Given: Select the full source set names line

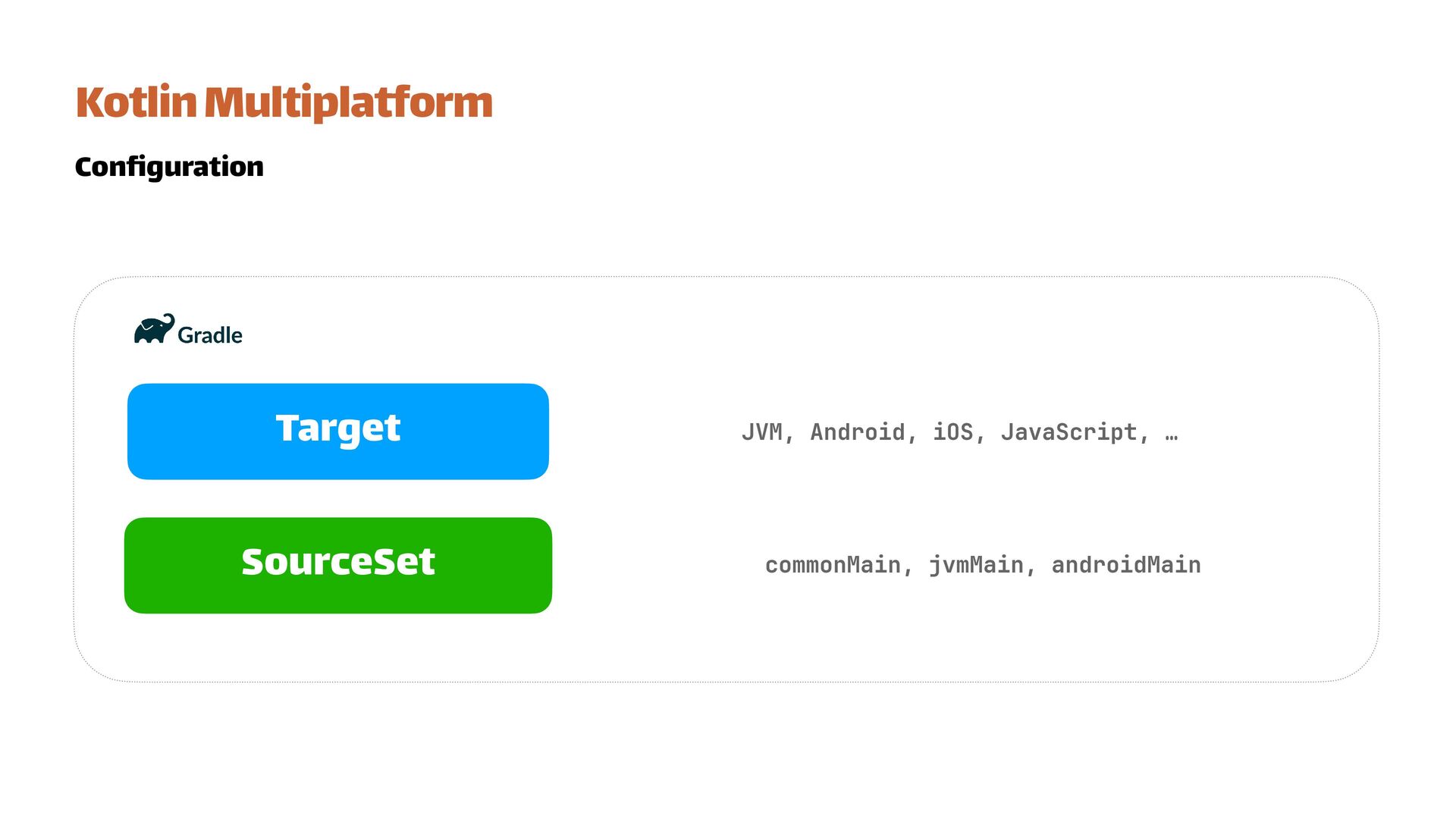Looking at the screenshot, I should pyautogui.click(x=983, y=565).
